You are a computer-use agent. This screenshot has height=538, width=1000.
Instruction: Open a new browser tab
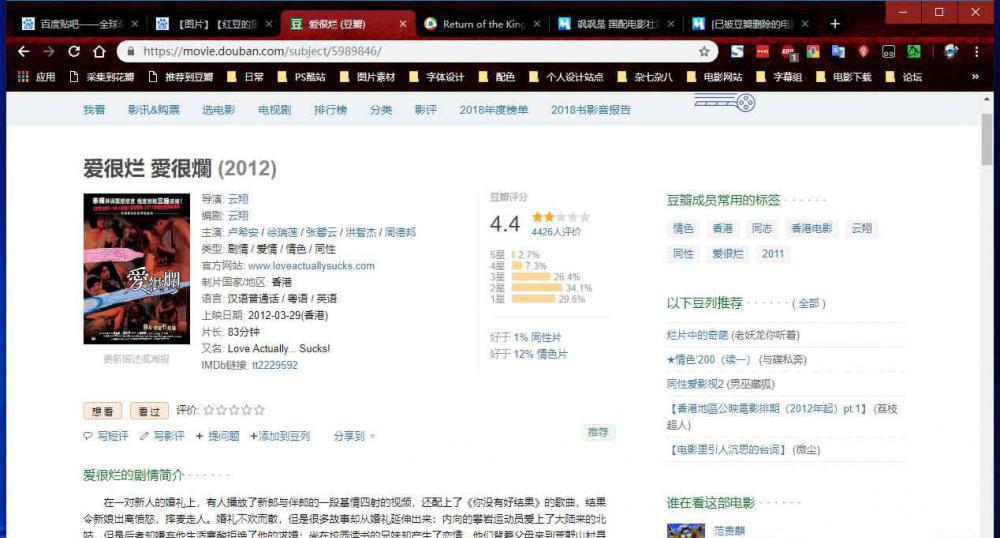[x=835, y=24]
